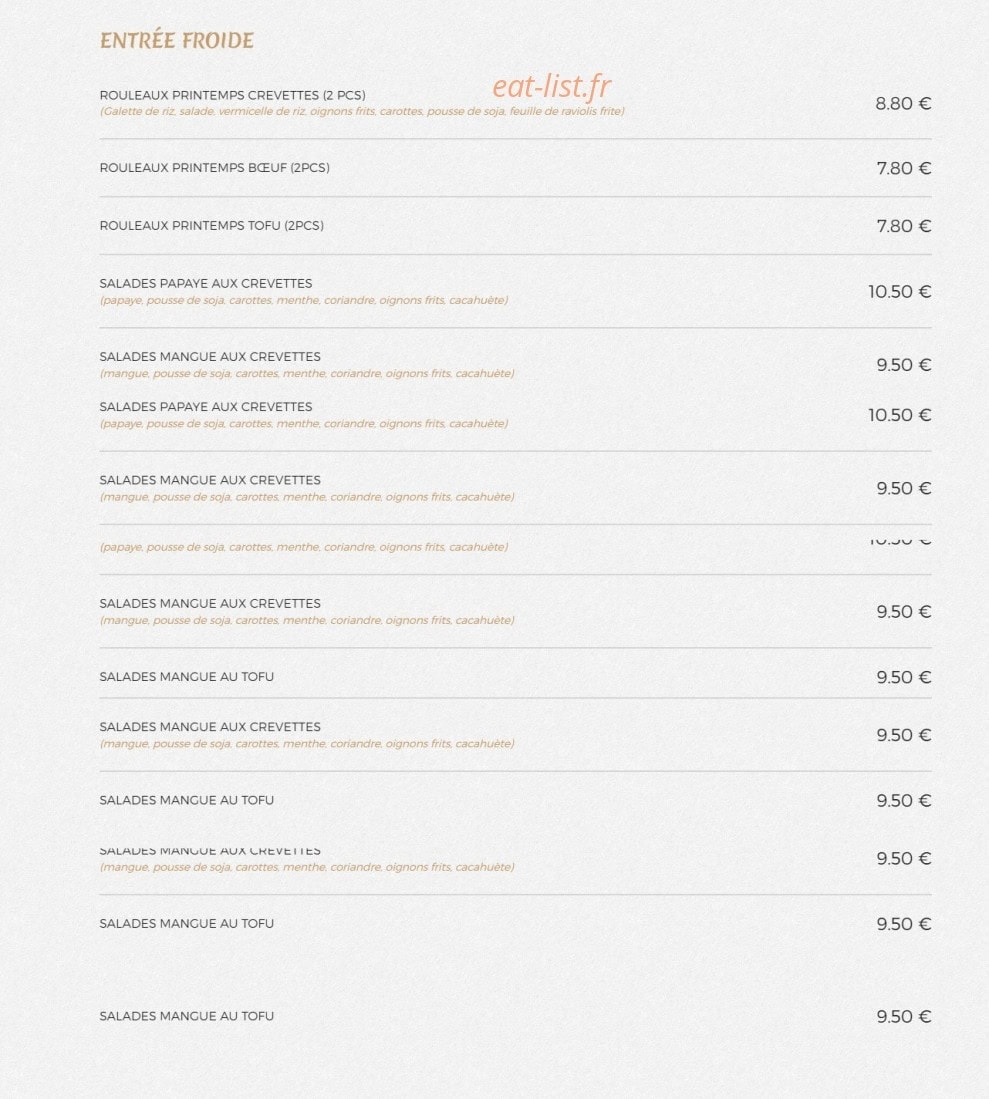Select Rouleaux Printemps Crevettes (2 PCS) item
The height and width of the screenshot is (1099, 989).
point(233,95)
